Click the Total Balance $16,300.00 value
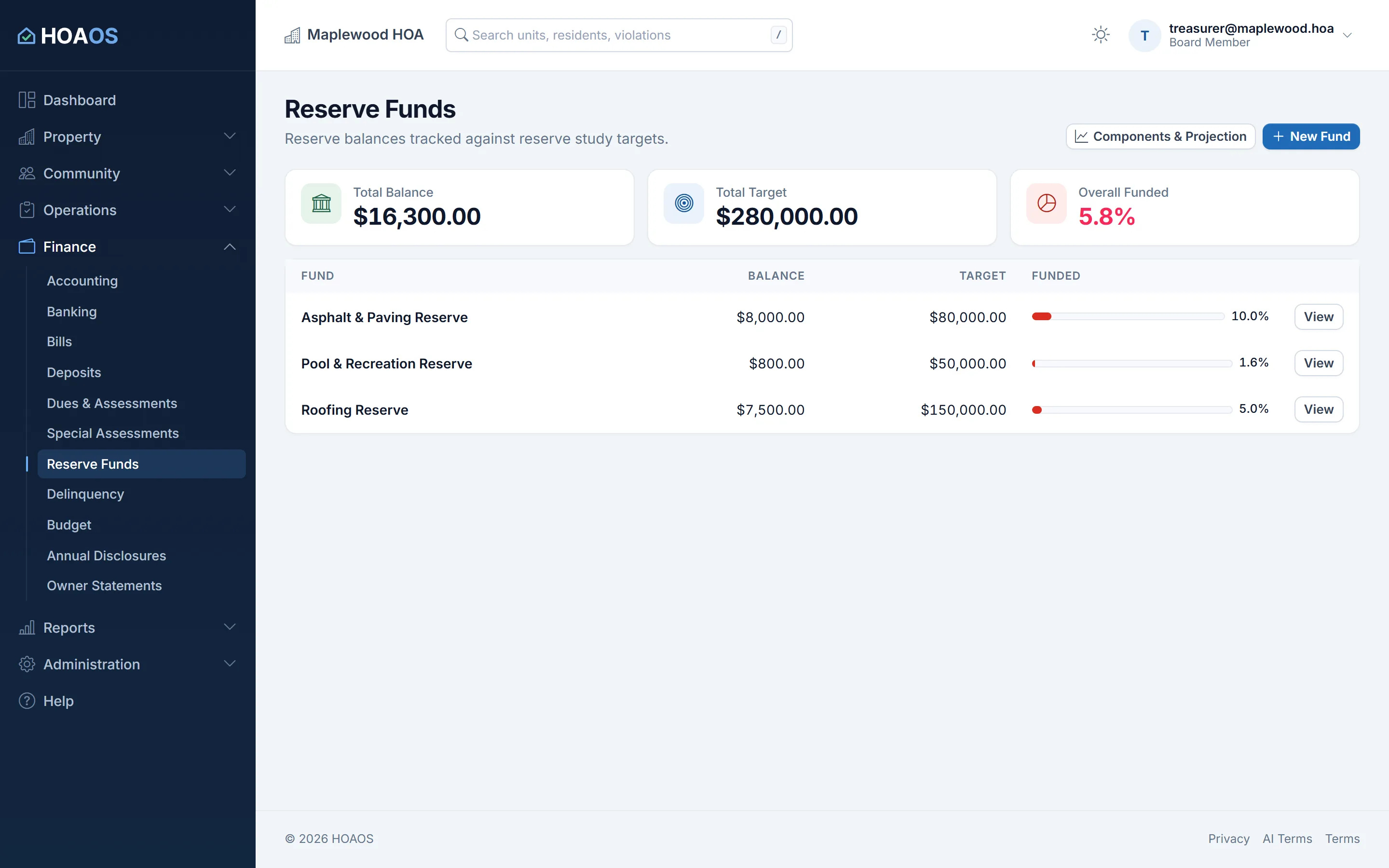 click(417, 217)
